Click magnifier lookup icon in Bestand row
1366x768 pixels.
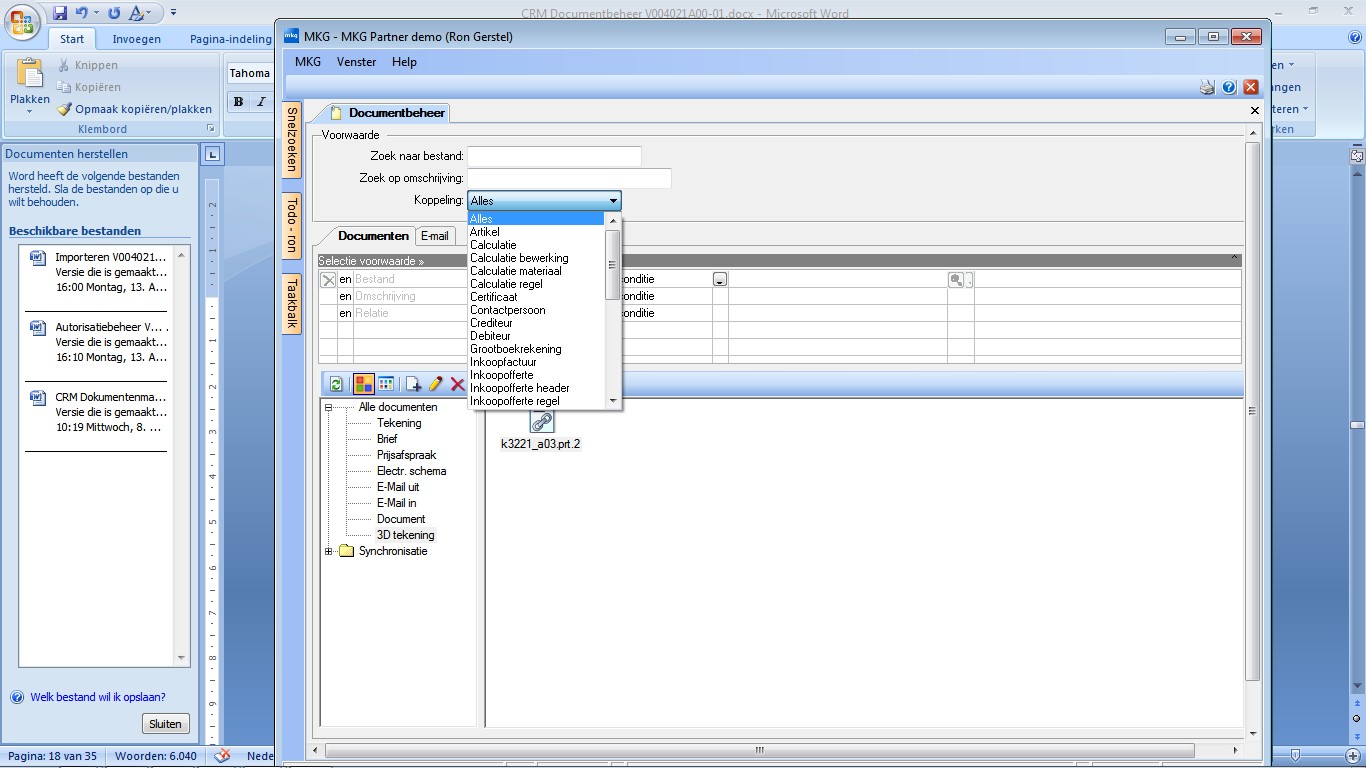point(957,280)
